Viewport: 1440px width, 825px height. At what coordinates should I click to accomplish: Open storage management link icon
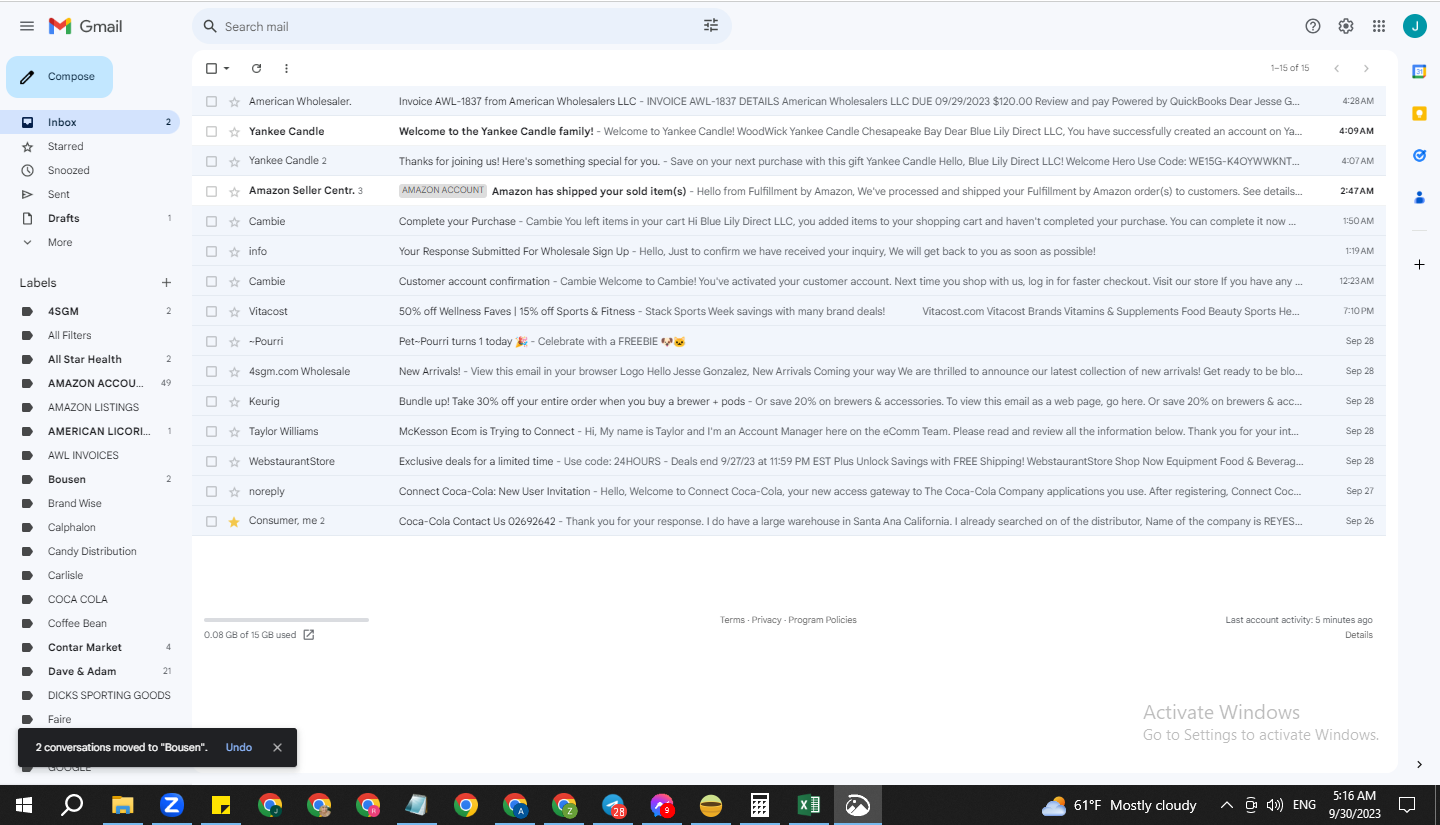309,635
